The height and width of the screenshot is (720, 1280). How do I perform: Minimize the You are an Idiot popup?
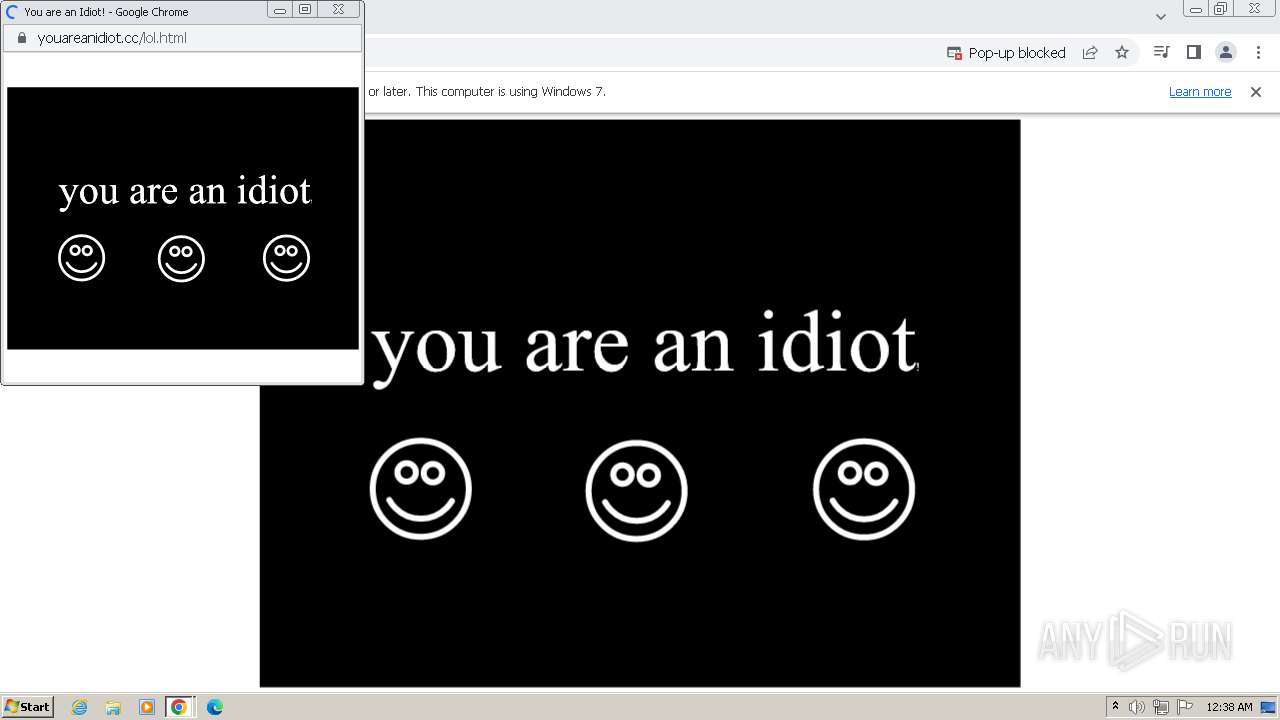point(280,10)
